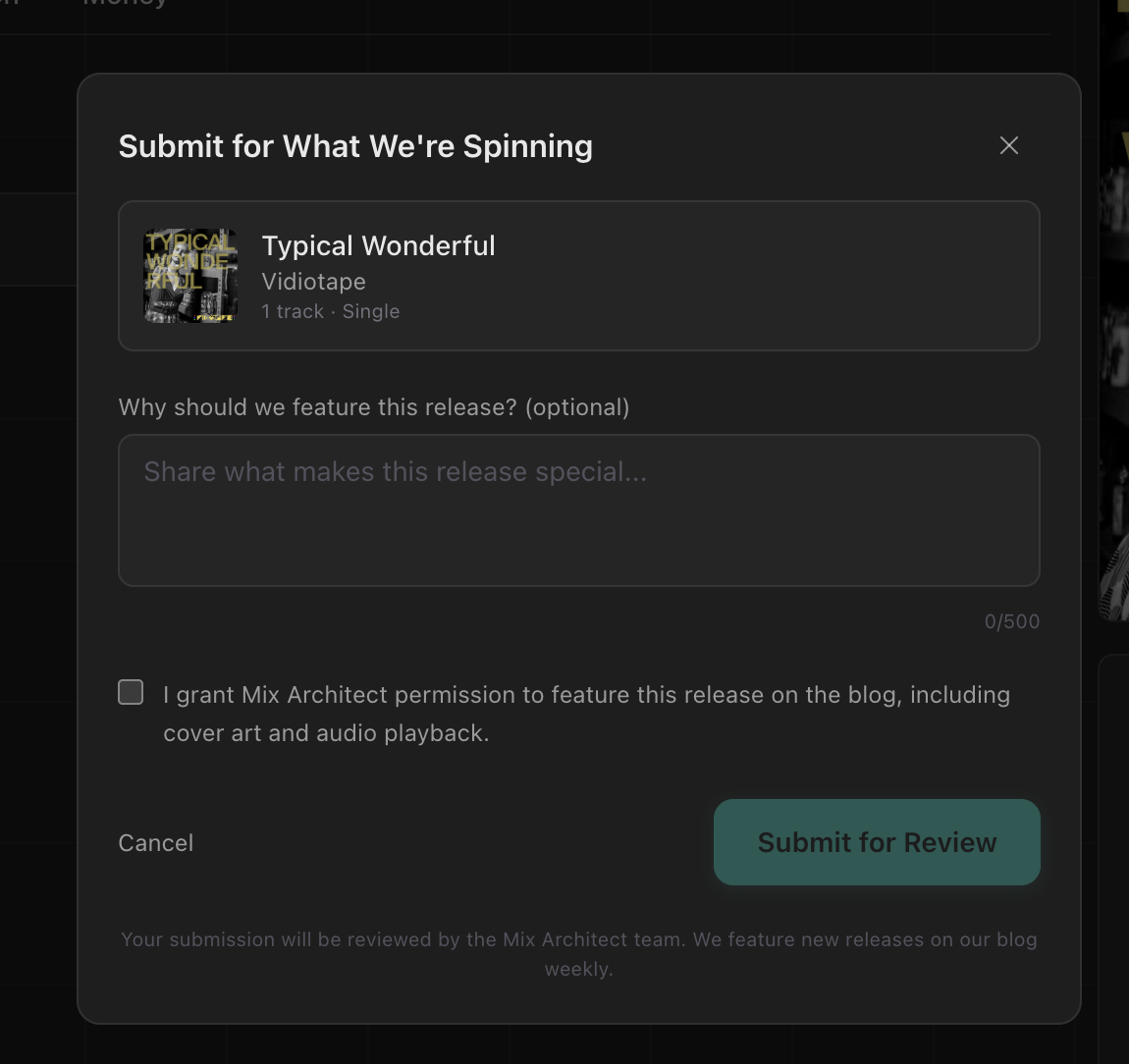Close the submission dialog with the X
Viewport: 1129px width, 1064px height.
[1009, 145]
